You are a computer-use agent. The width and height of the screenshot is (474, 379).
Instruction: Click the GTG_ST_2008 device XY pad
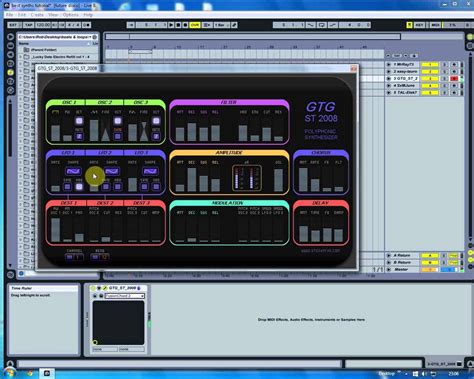[x=118, y=323]
